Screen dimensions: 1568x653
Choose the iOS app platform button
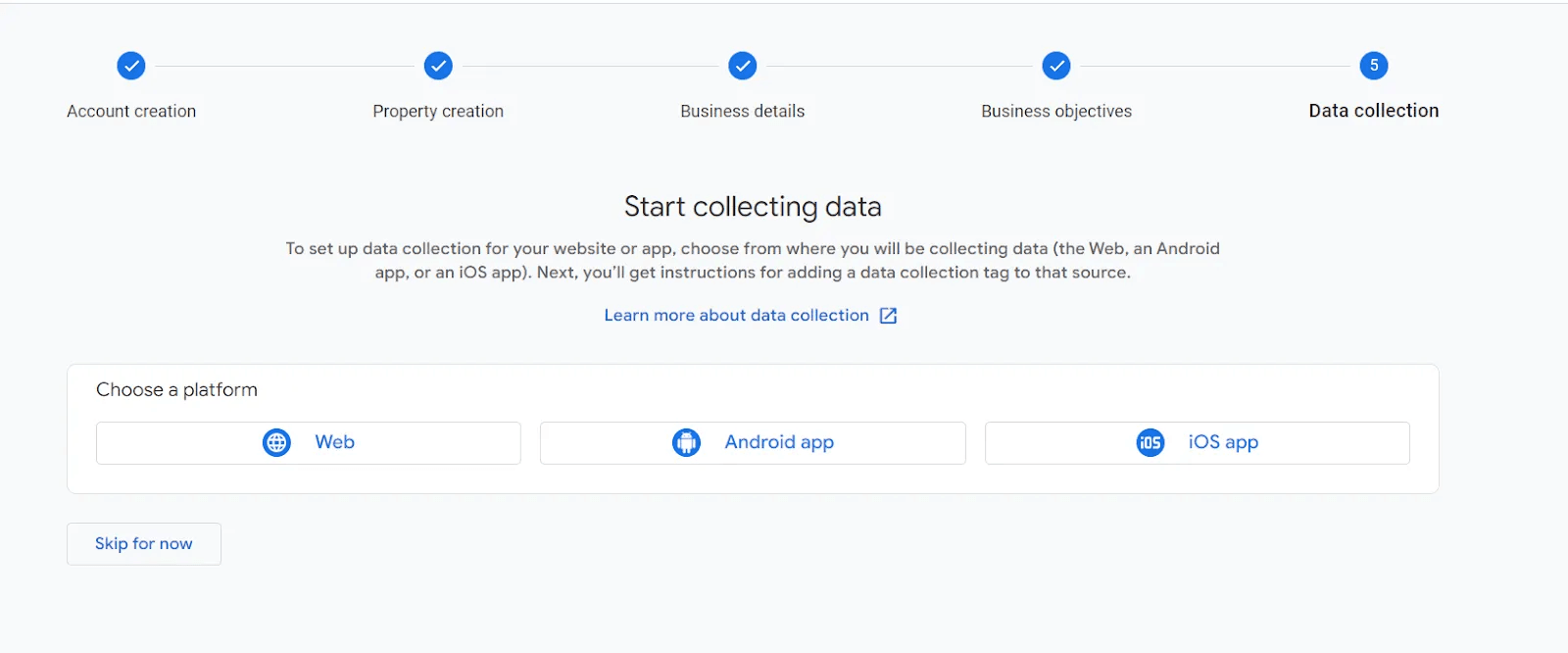click(x=1198, y=443)
